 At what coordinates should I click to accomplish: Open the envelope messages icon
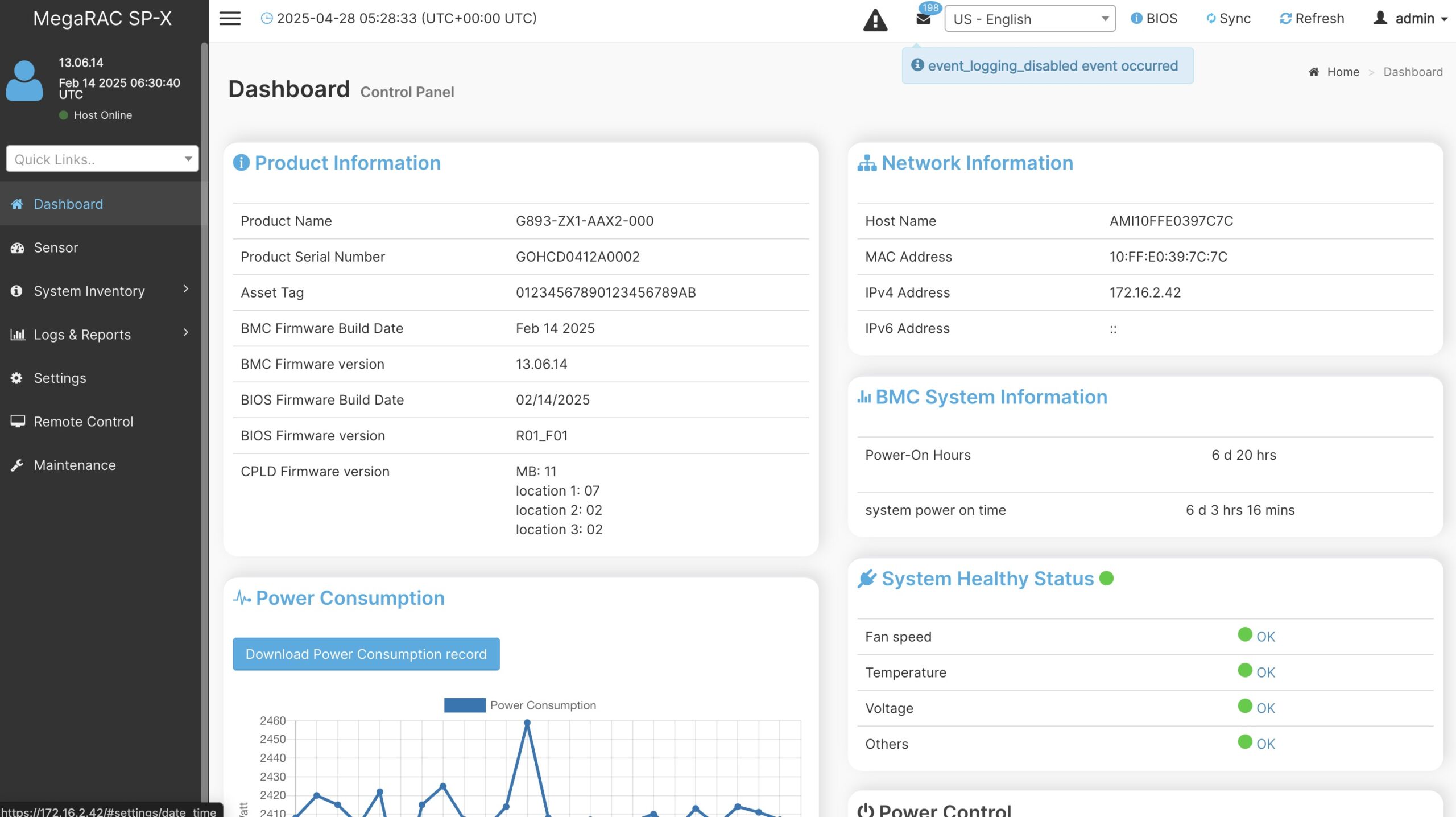(923, 19)
